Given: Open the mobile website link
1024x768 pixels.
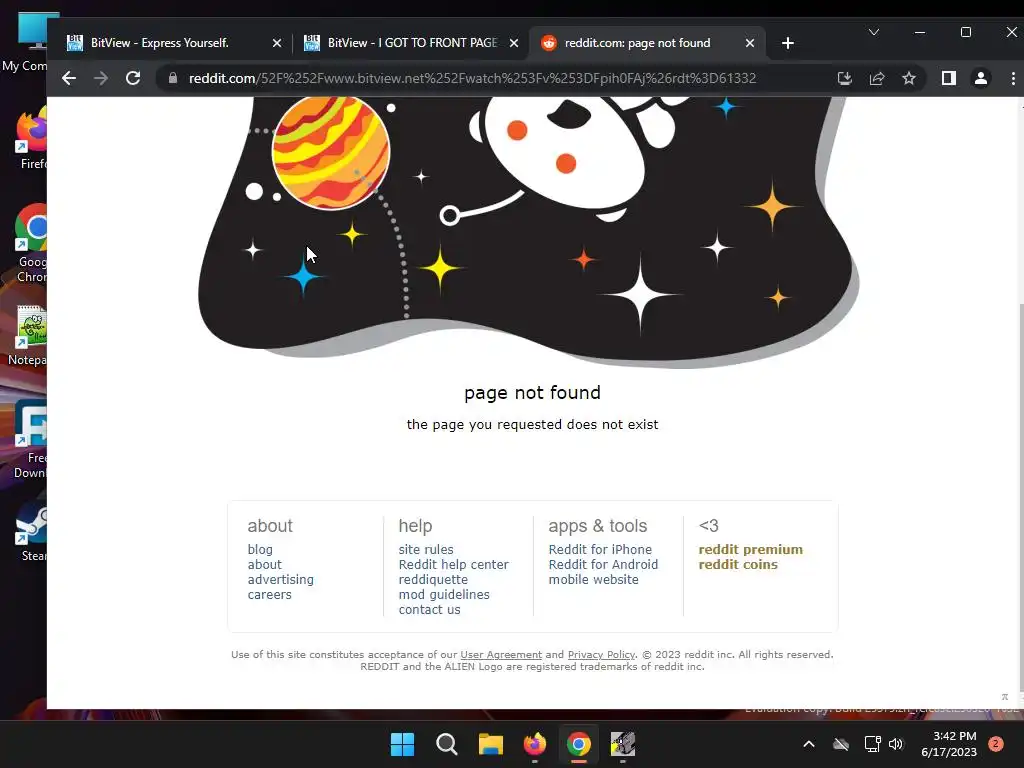Looking at the screenshot, I should pyautogui.click(x=593, y=579).
